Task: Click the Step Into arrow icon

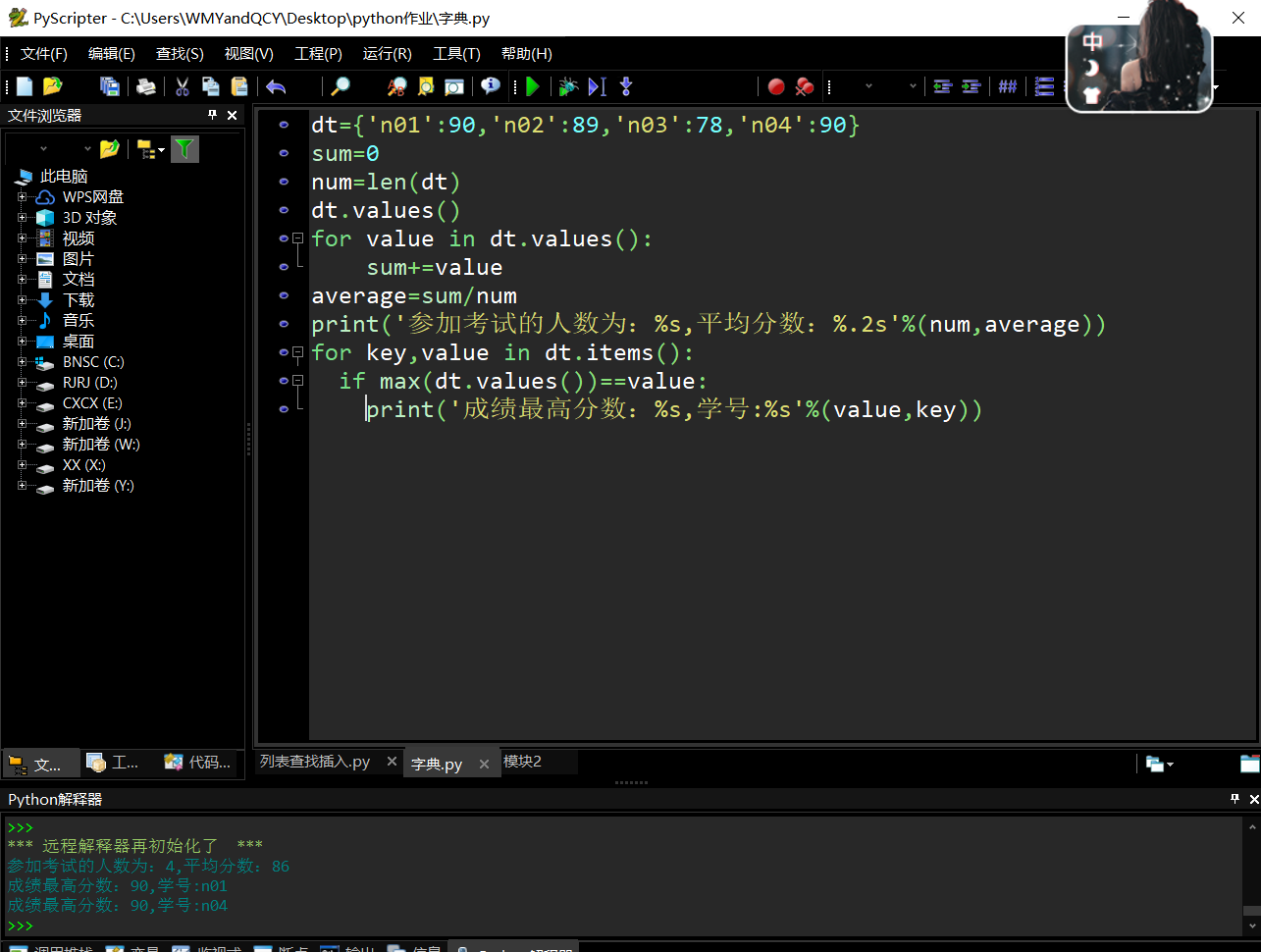Action: [x=626, y=86]
